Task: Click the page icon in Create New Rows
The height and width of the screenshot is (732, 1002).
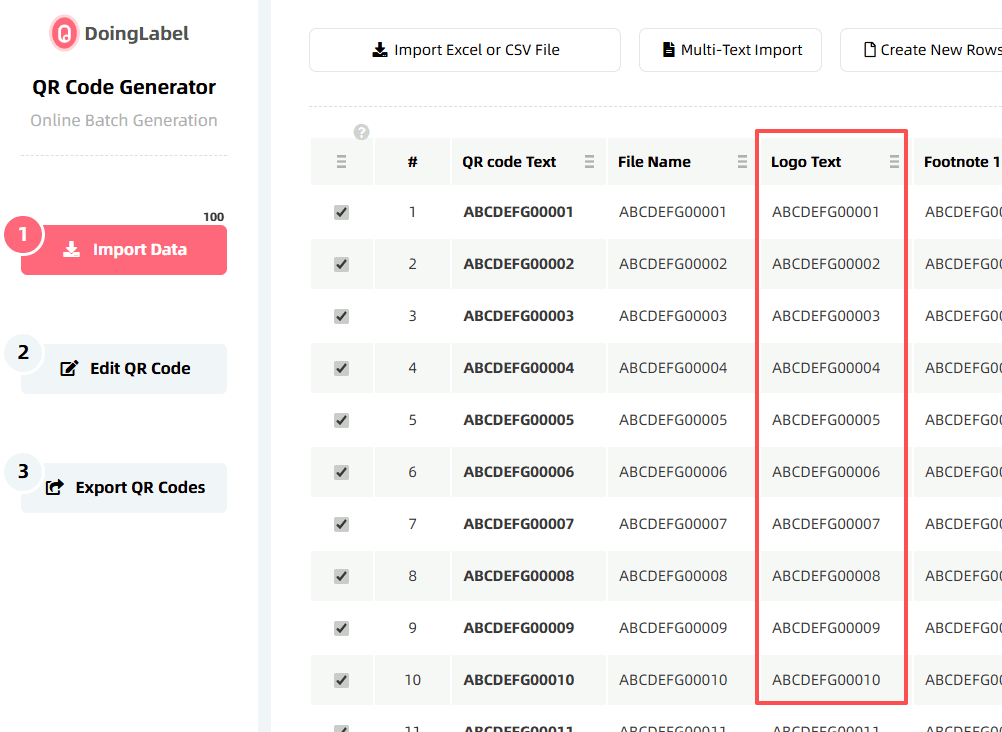Action: 870,50
